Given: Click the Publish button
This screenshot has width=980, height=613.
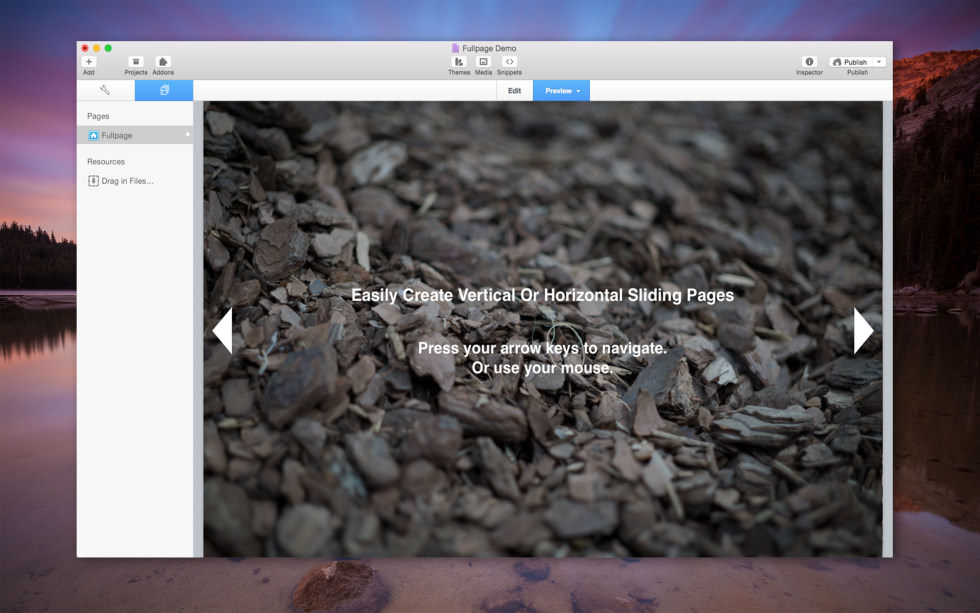Looking at the screenshot, I should [x=851, y=62].
